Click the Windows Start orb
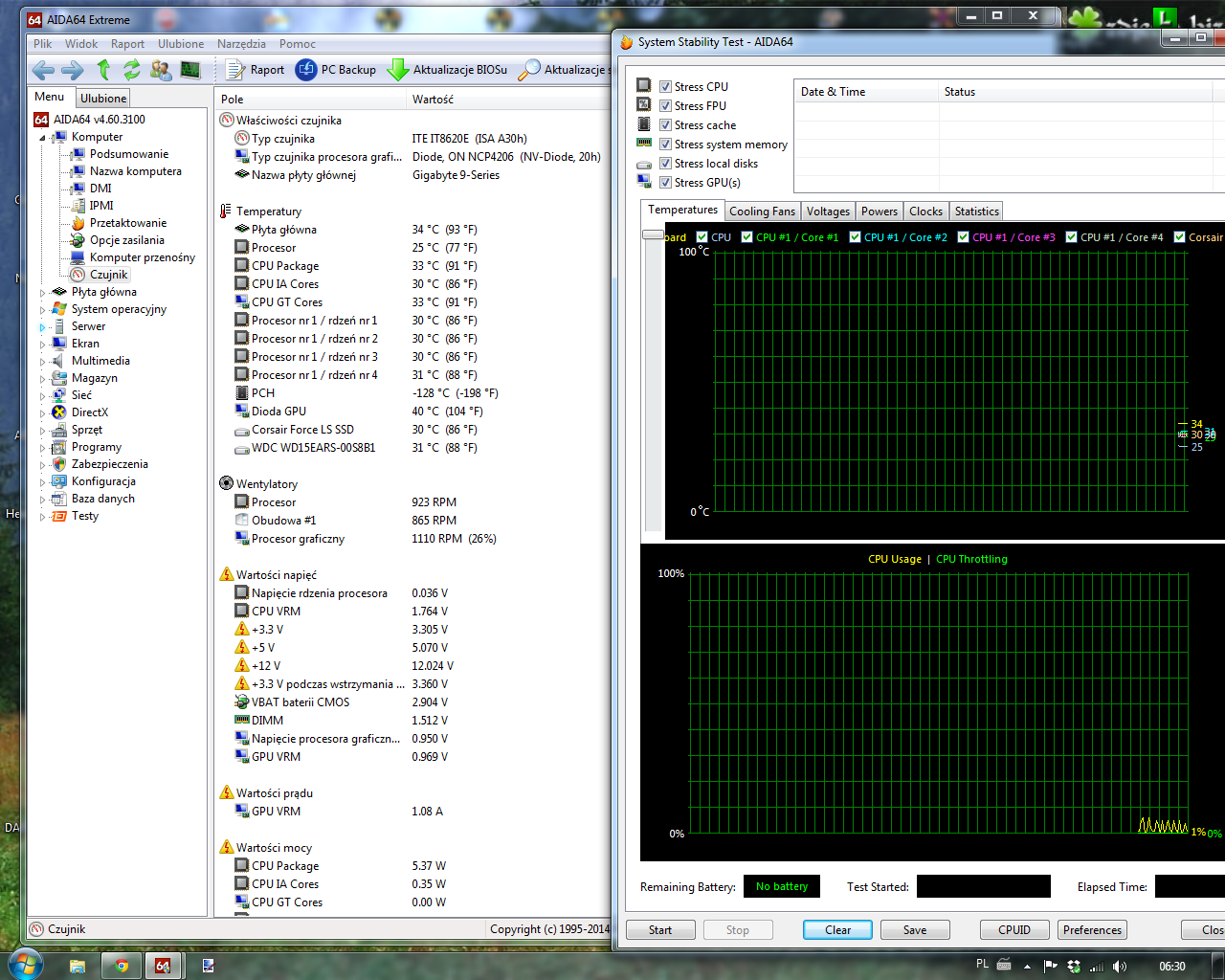 point(24,964)
